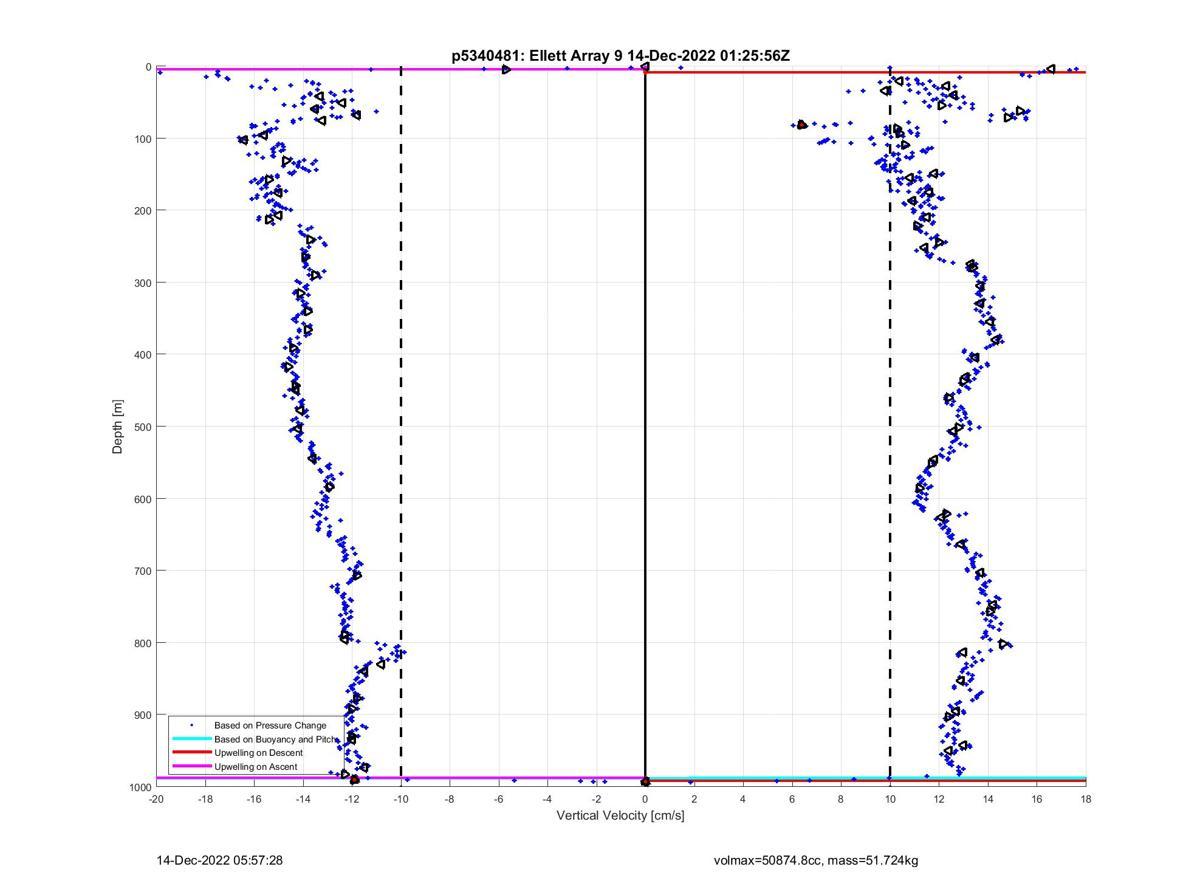Click the '700' depth axis tick label

(143, 570)
